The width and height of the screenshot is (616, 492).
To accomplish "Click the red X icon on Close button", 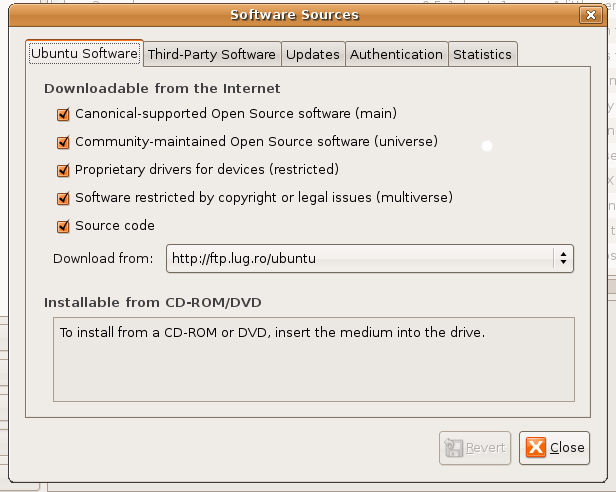I will (x=536, y=448).
